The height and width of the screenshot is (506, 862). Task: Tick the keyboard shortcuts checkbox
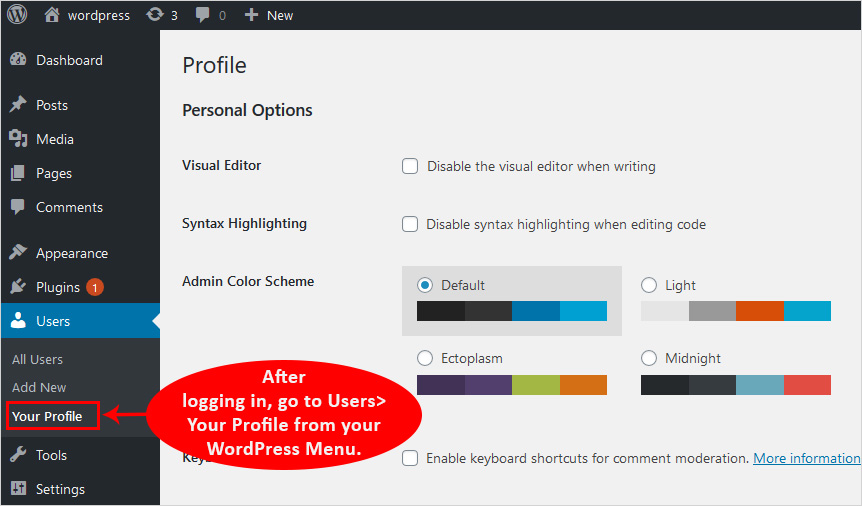point(410,458)
